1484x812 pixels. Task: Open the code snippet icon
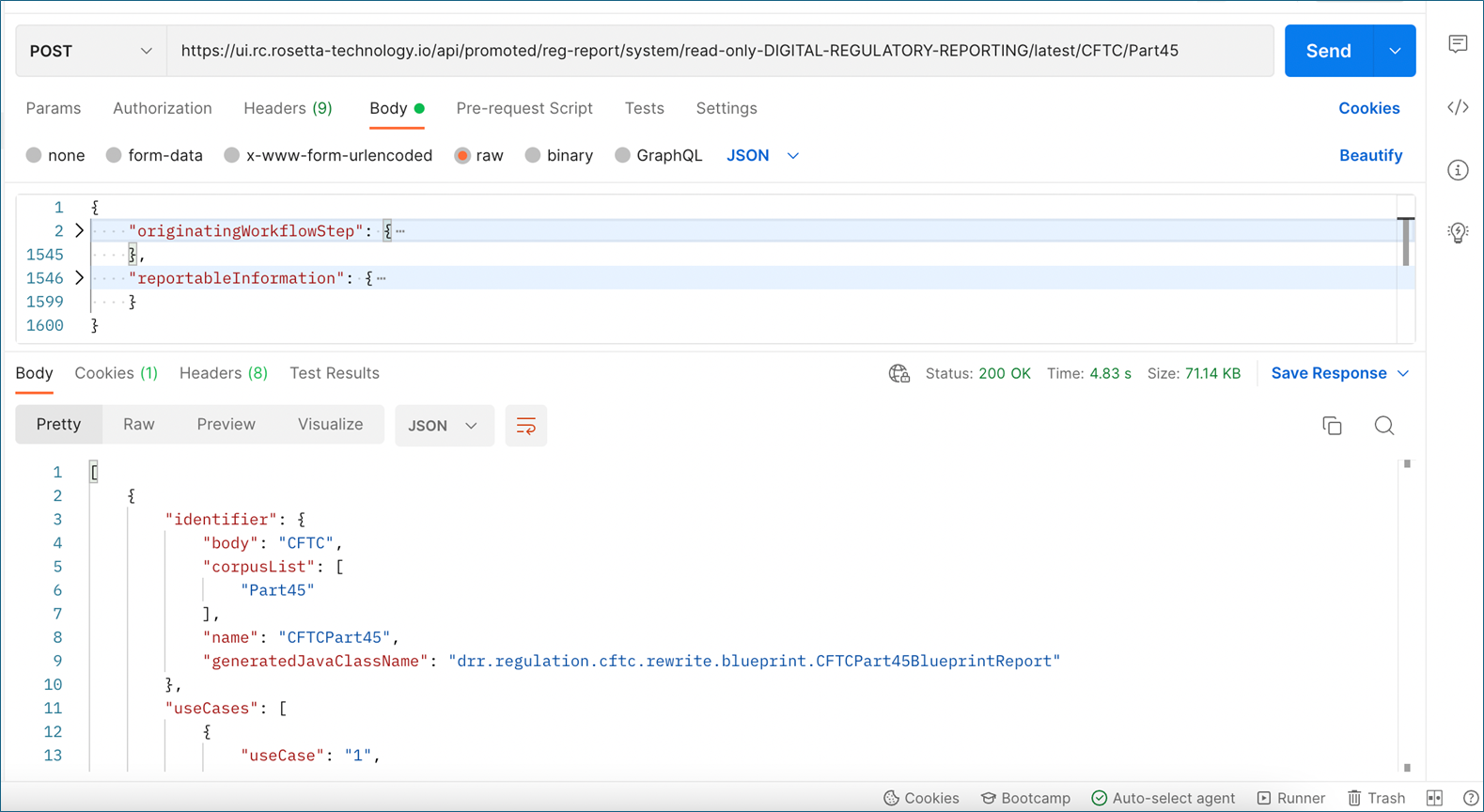point(1458,107)
